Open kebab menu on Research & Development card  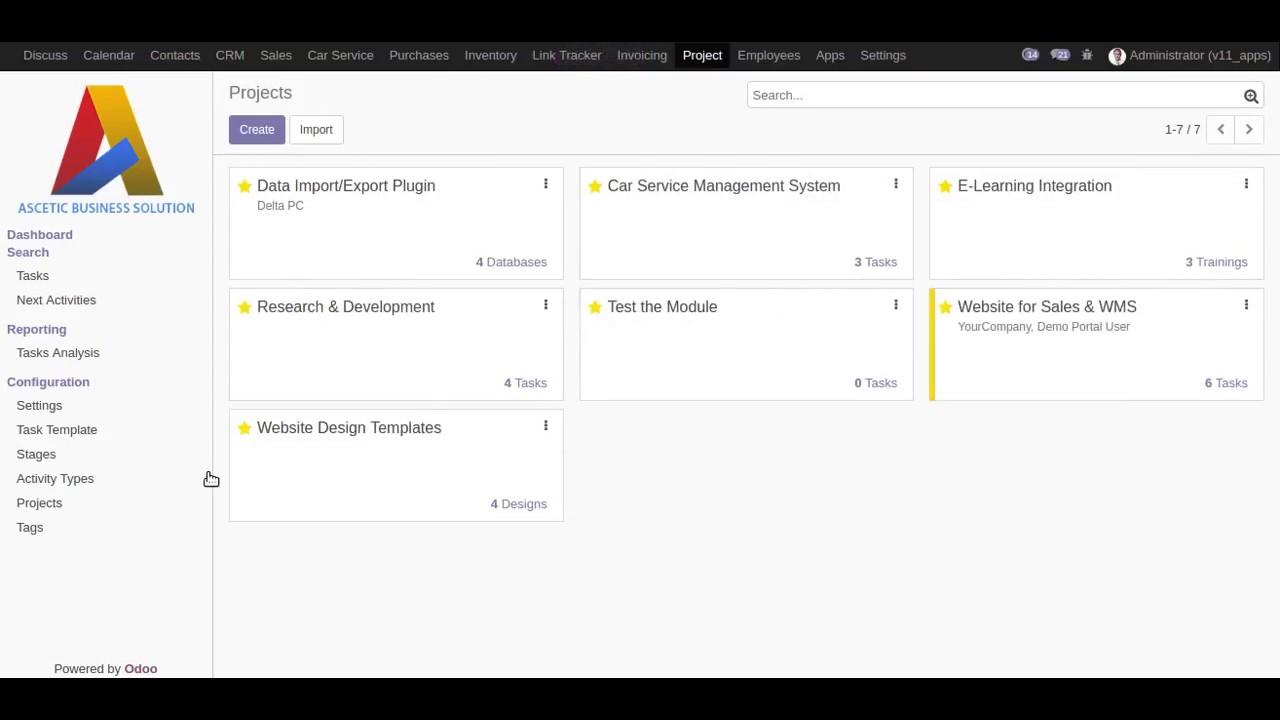tap(546, 305)
